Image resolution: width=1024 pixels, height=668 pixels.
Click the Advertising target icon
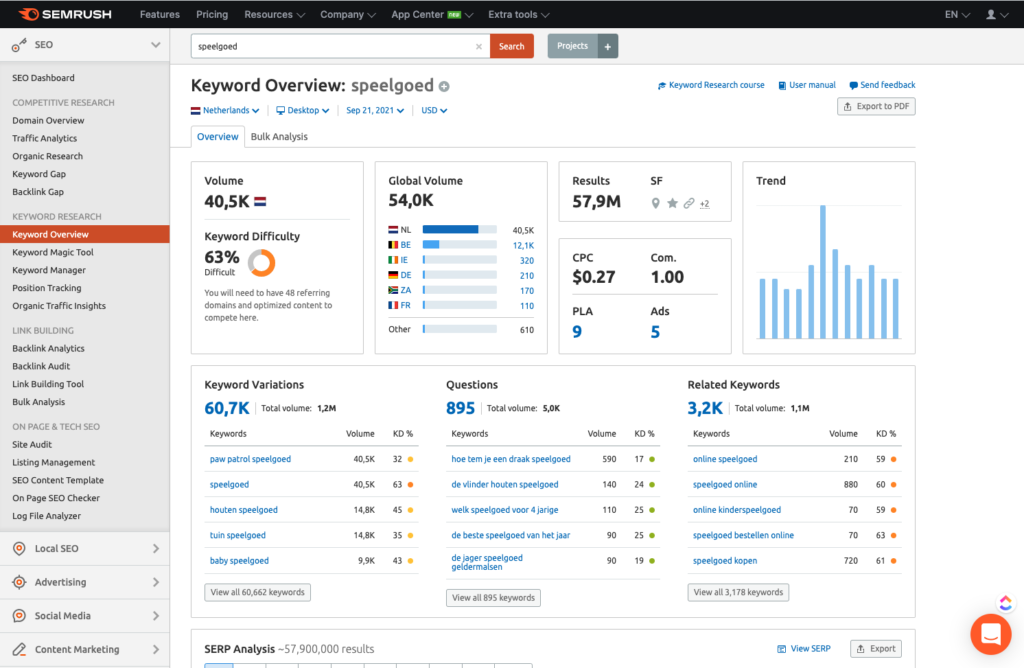point(20,582)
